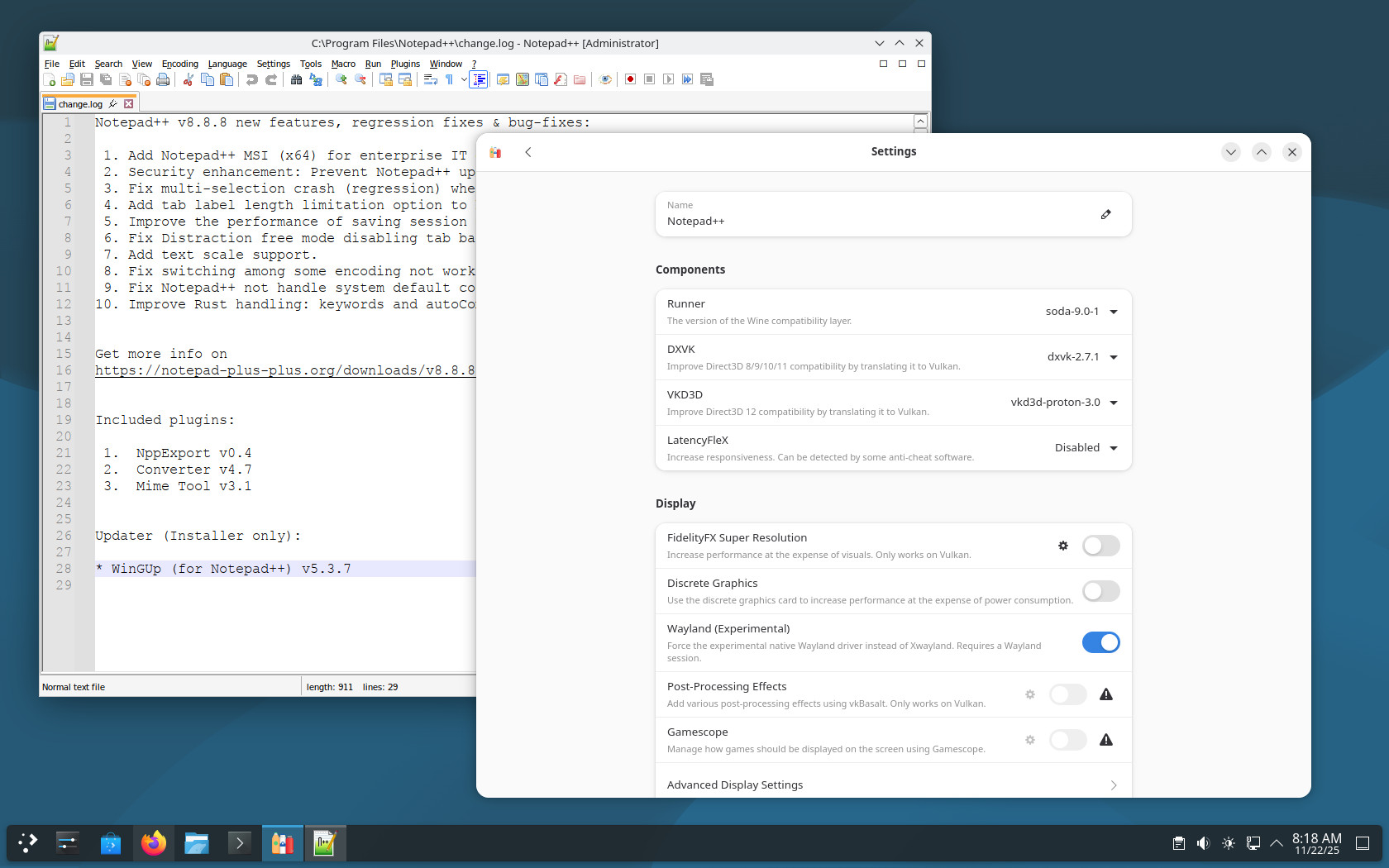Go back using Settings back arrow
This screenshot has height=868, width=1389.
tap(528, 152)
